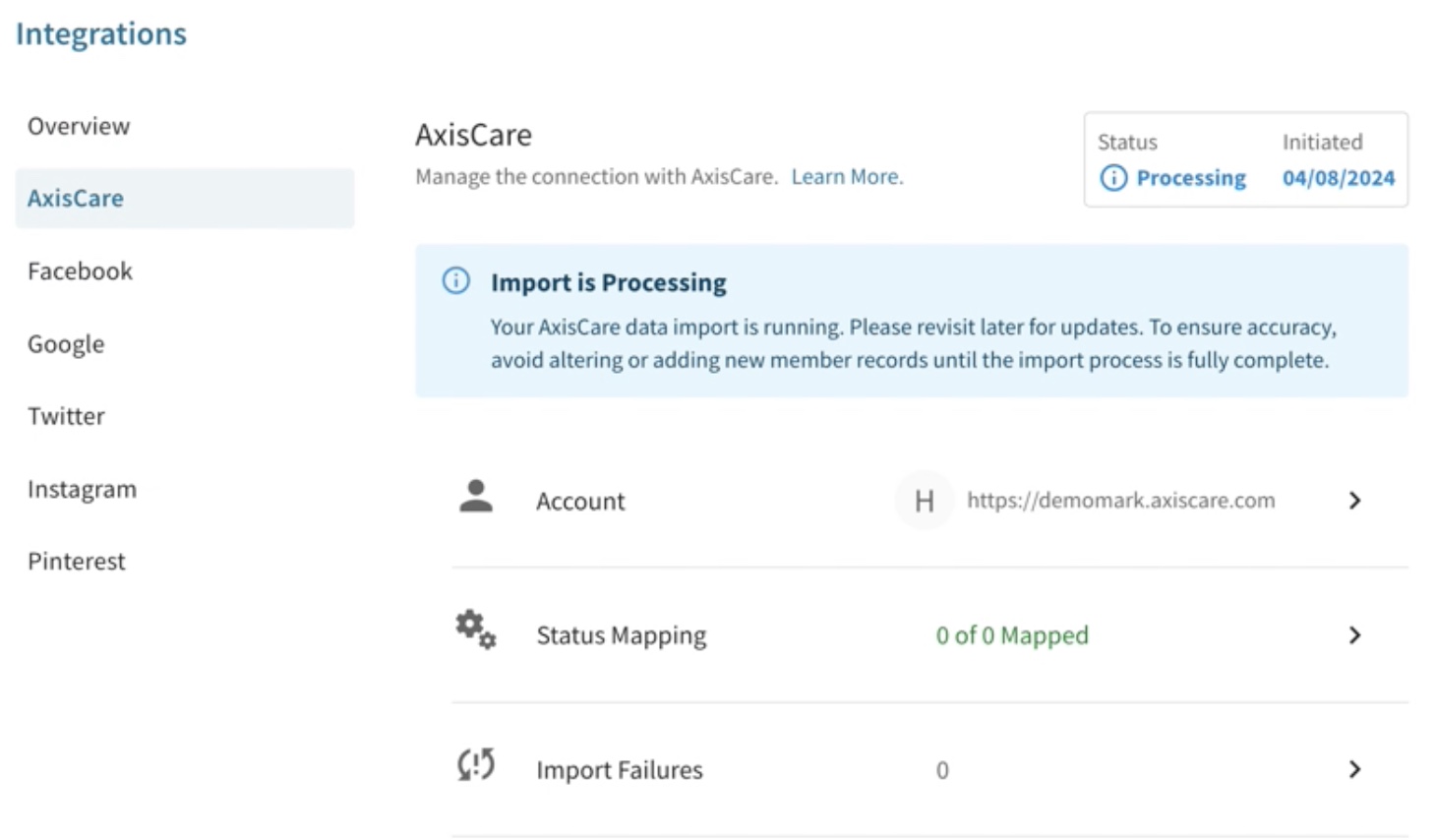The image size is (1436, 840).
Task: Click the Integrations page heading
Action: 101,34
